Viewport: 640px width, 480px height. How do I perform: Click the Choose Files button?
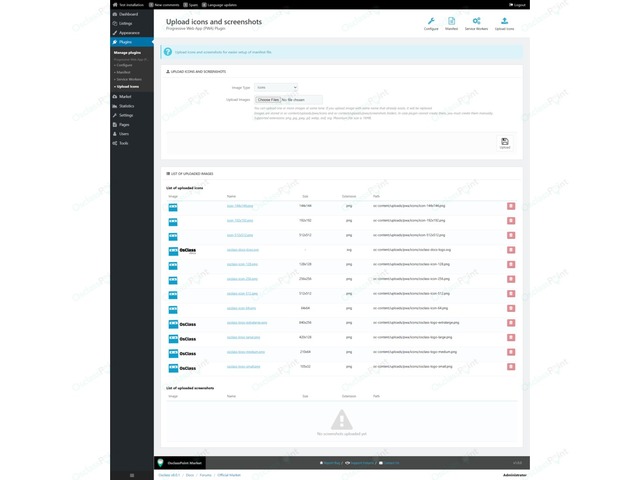[x=268, y=100]
